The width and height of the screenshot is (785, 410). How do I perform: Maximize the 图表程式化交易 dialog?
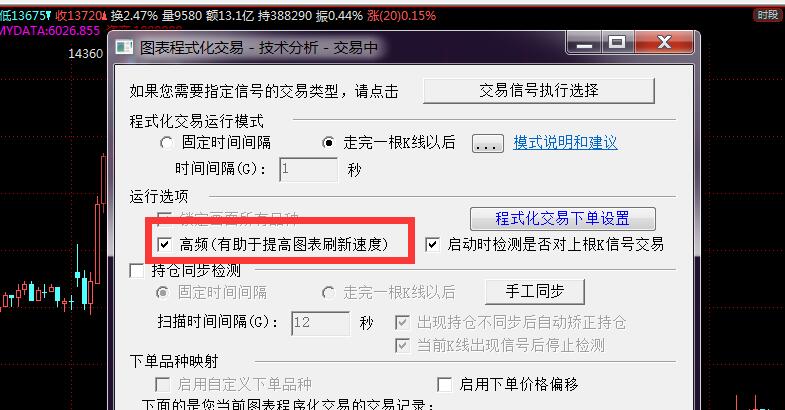[x=617, y=42]
